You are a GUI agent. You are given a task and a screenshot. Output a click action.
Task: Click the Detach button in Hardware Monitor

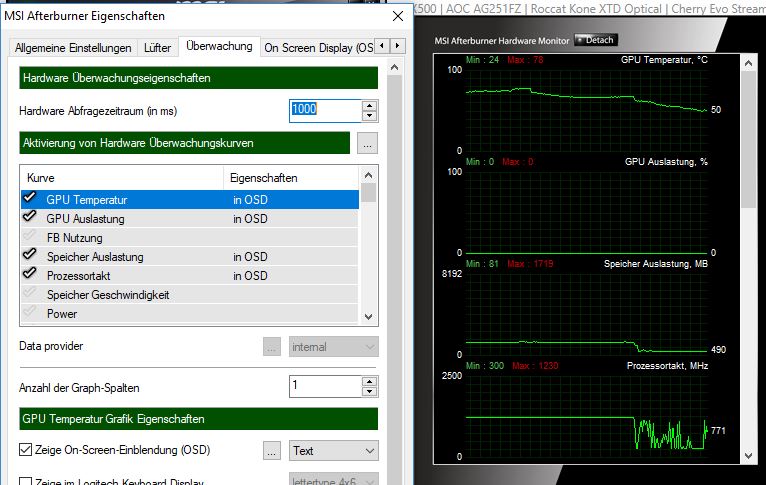(x=596, y=40)
